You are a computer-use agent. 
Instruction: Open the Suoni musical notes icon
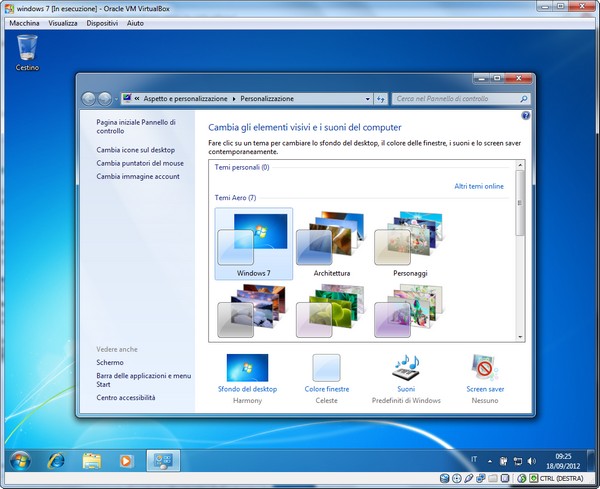406,367
